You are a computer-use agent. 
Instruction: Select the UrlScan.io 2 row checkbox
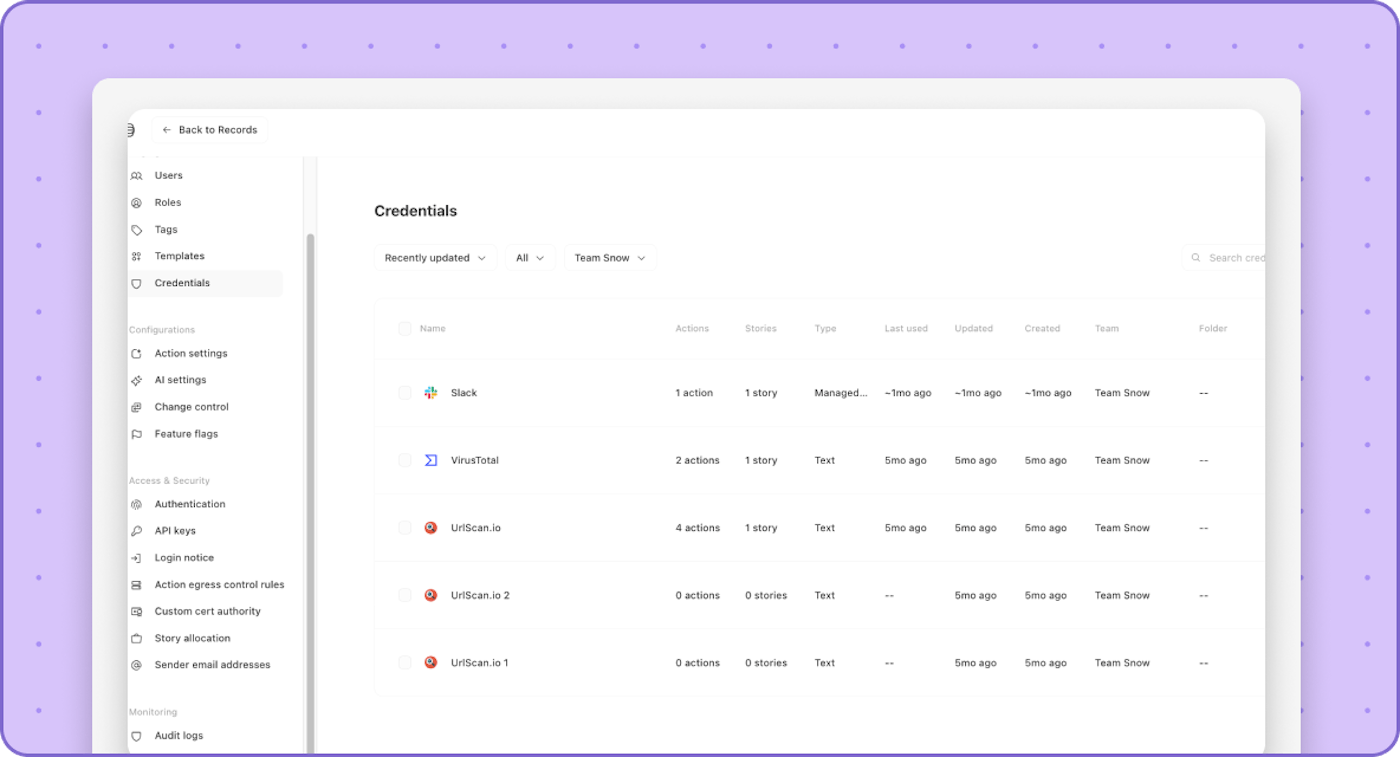click(x=405, y=596)
